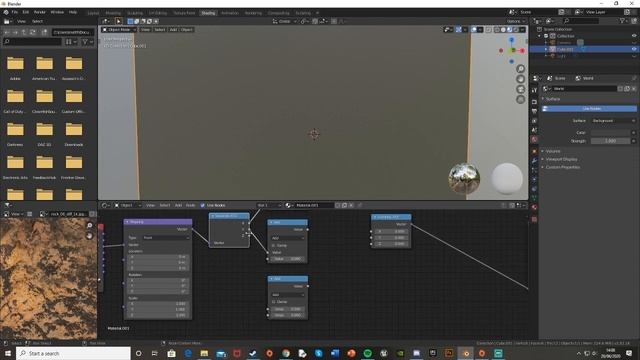Click the viewport zoom magnifier gizmo
This screenshot has height=360, width=640.
click(x=520, y=69)
